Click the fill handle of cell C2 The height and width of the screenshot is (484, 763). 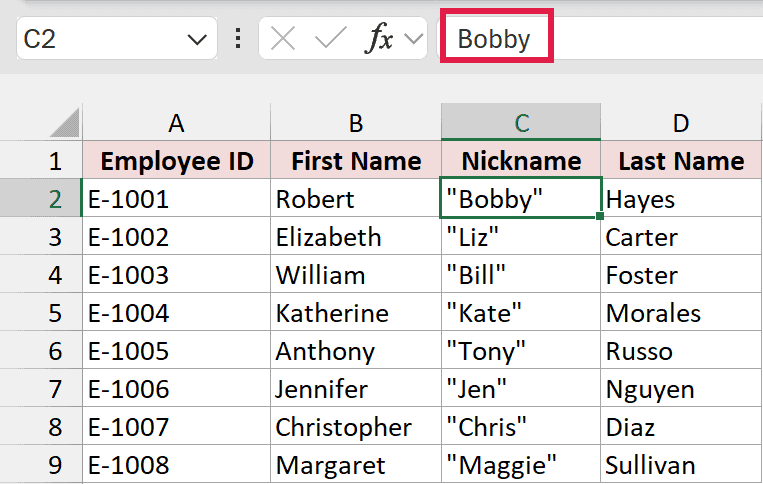point(600,216)
